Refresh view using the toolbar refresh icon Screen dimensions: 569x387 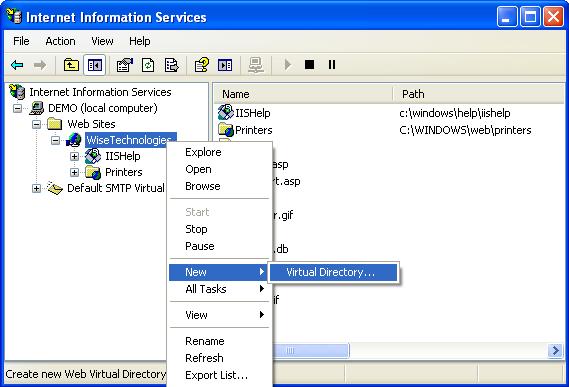tap(148, 65)
